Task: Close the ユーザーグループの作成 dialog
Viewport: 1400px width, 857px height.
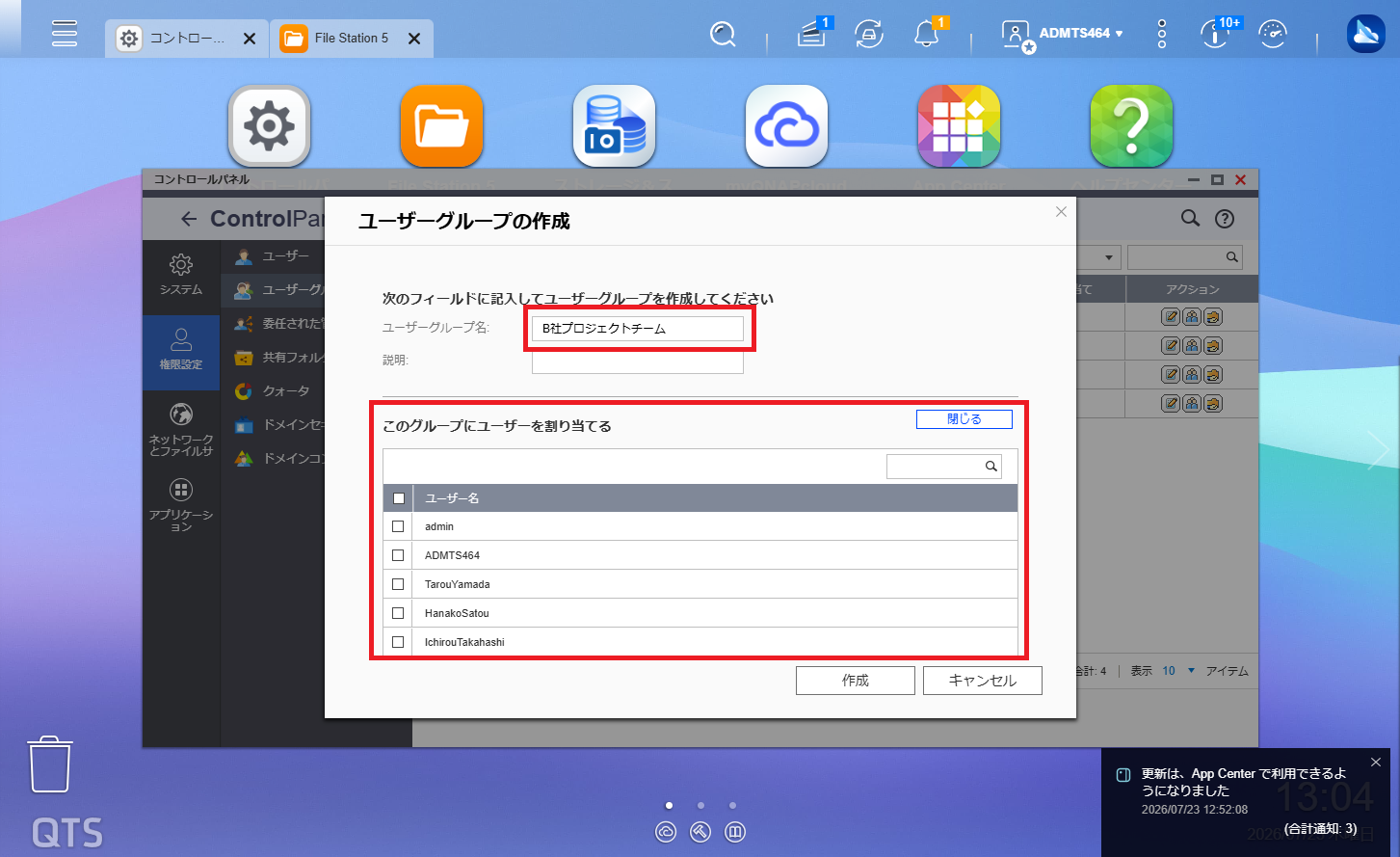Action: (x=1061, y=212)
